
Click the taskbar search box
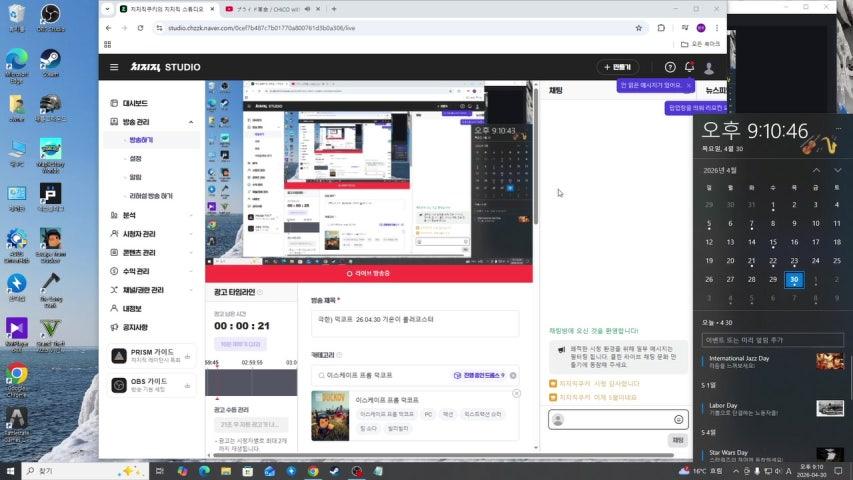tap(84, 471)
